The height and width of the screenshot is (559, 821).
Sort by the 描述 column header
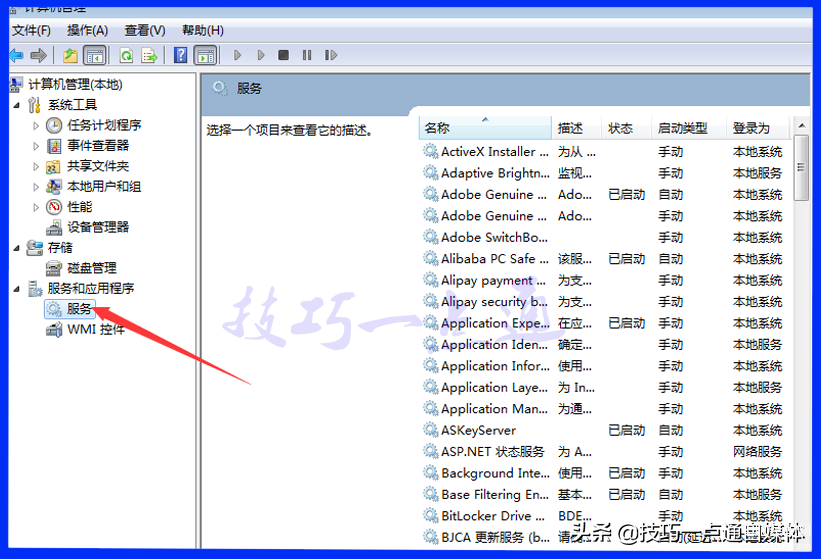pos(576,128)
